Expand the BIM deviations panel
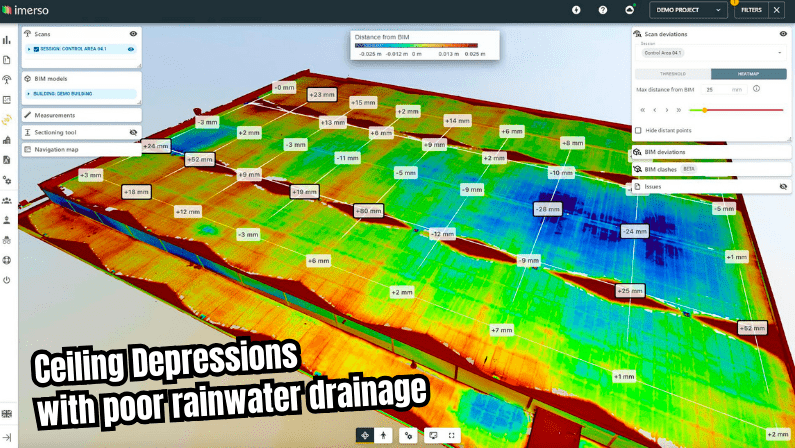Viewport: 795px width, 448px height. (711, 152)
